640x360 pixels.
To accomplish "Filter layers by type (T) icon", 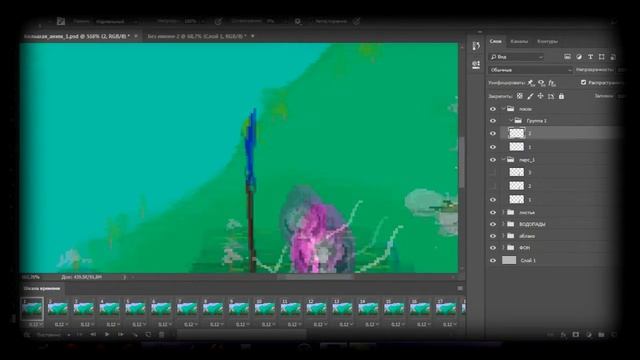I will click(x=590, y=57).
